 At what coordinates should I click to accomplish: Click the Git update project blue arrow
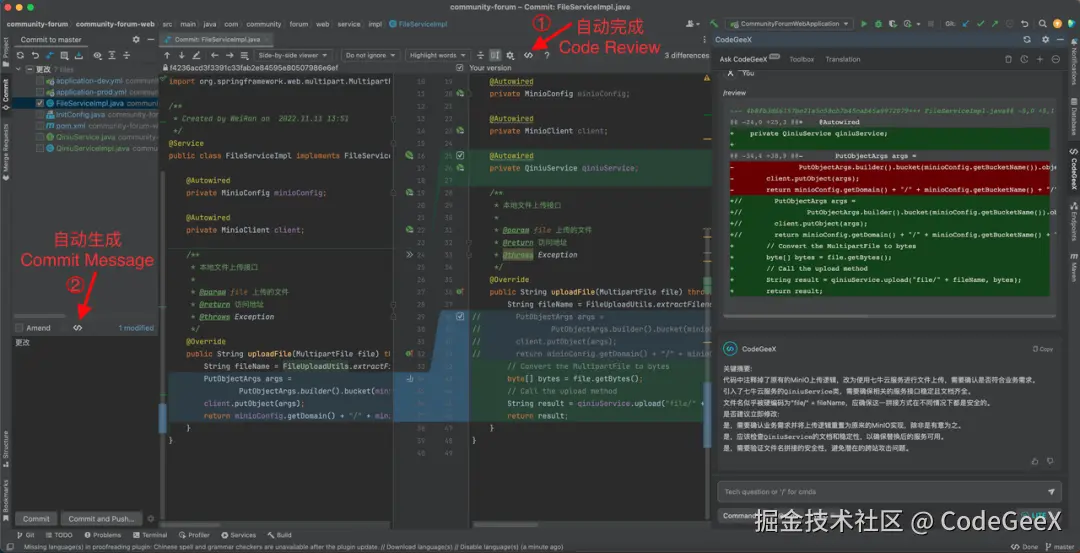pos(966,23)
